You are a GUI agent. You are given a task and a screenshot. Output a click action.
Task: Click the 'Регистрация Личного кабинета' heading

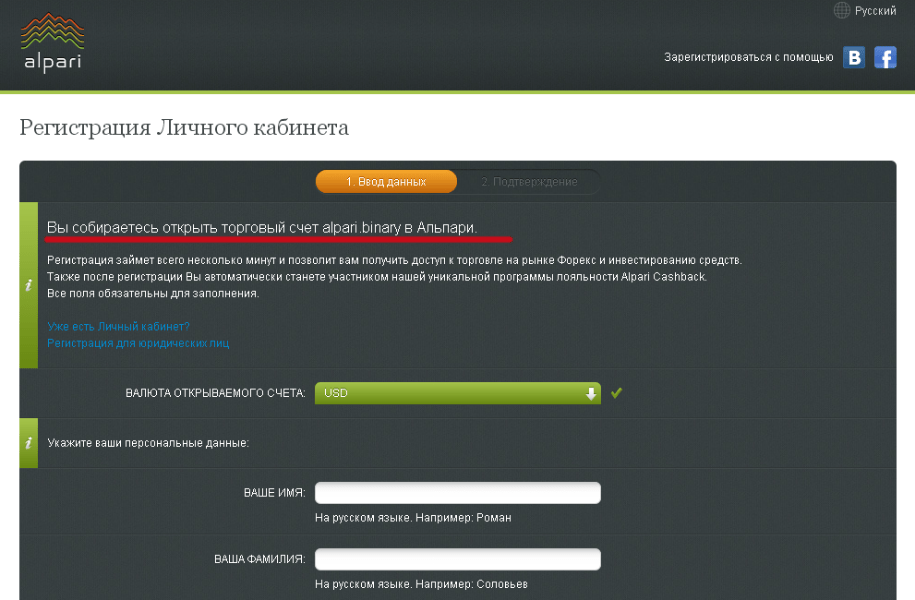click(184, 128)
